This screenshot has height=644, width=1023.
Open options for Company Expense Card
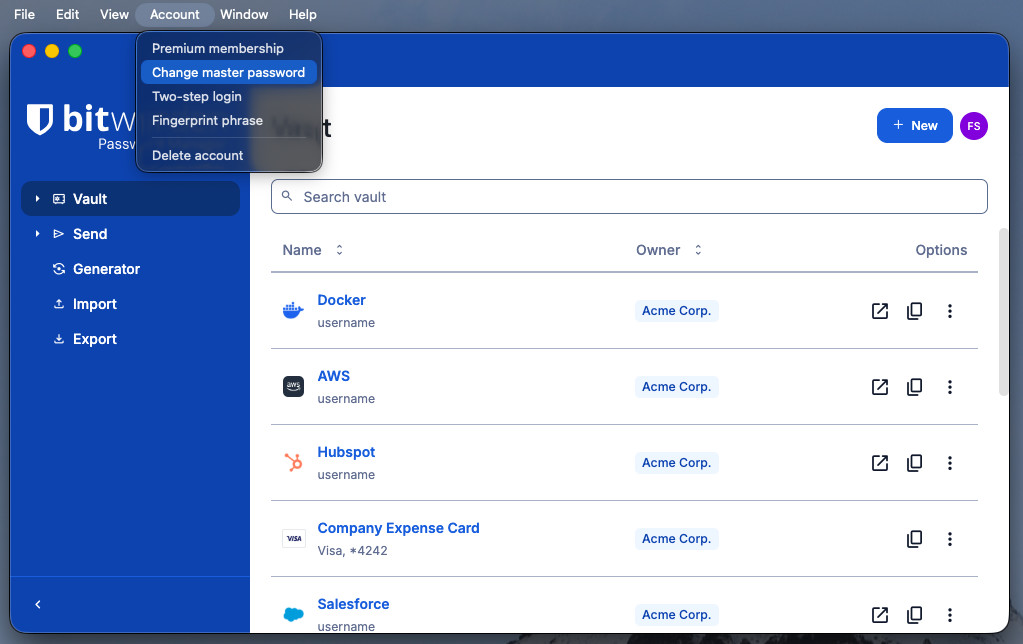950,539
